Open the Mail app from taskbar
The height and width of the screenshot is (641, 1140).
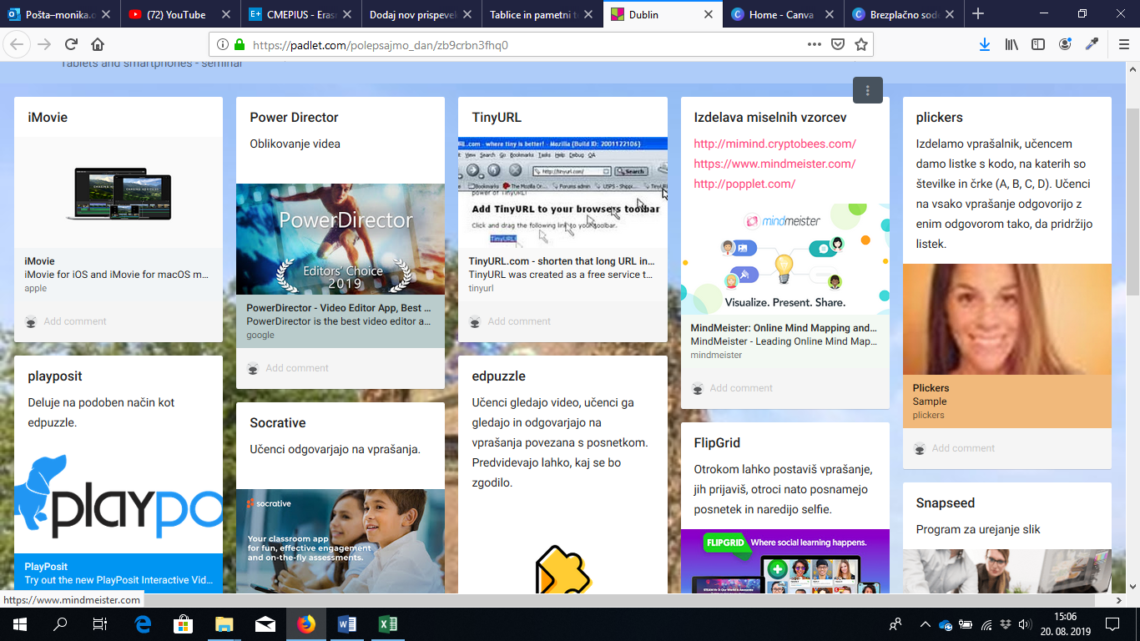(265, 624)
